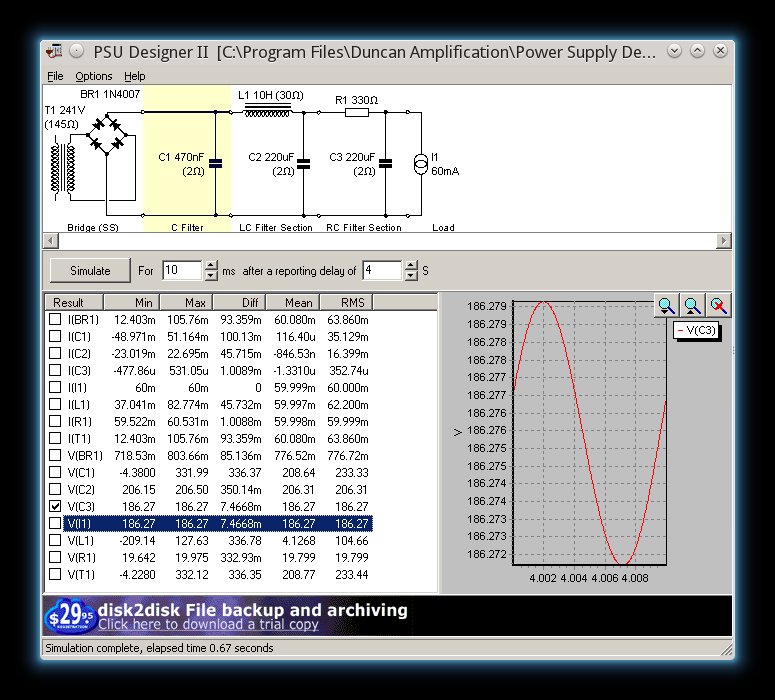
Task: Increase the reporting delay seconds
Action: point(411,265)
